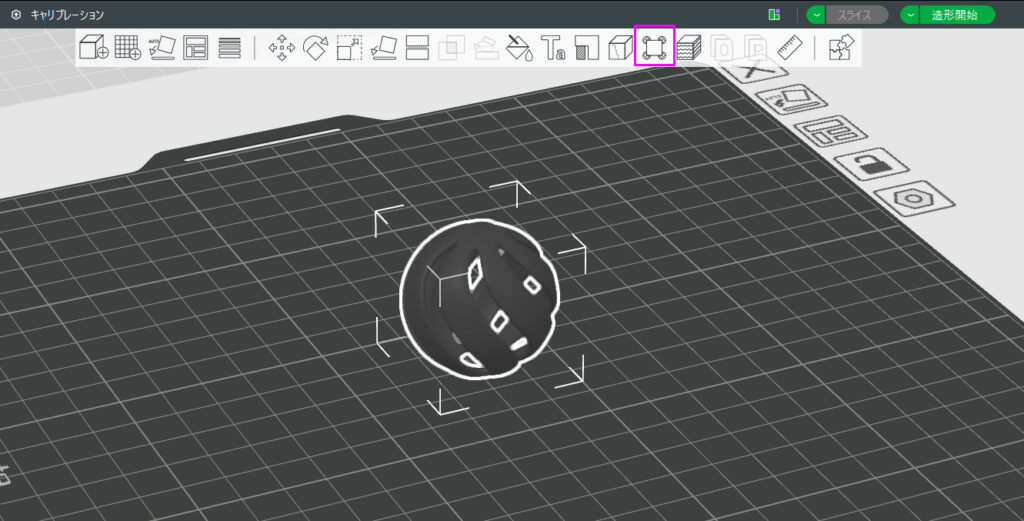The height and width of the screenshot is (521, 1024).
Task: Open the ruler Measure tool
Action: 790,47
